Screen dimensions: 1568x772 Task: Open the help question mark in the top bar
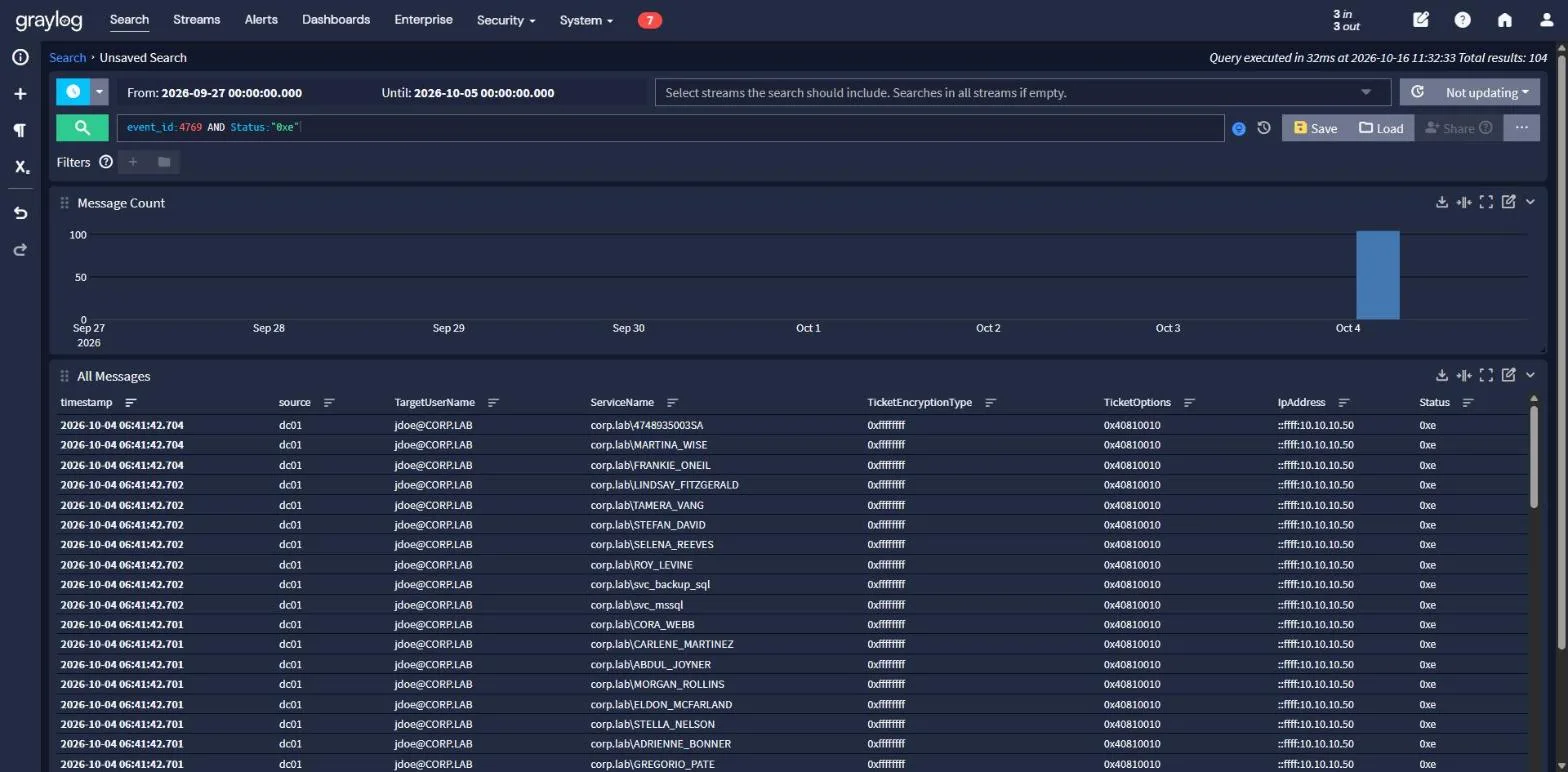click(1462, 20)
